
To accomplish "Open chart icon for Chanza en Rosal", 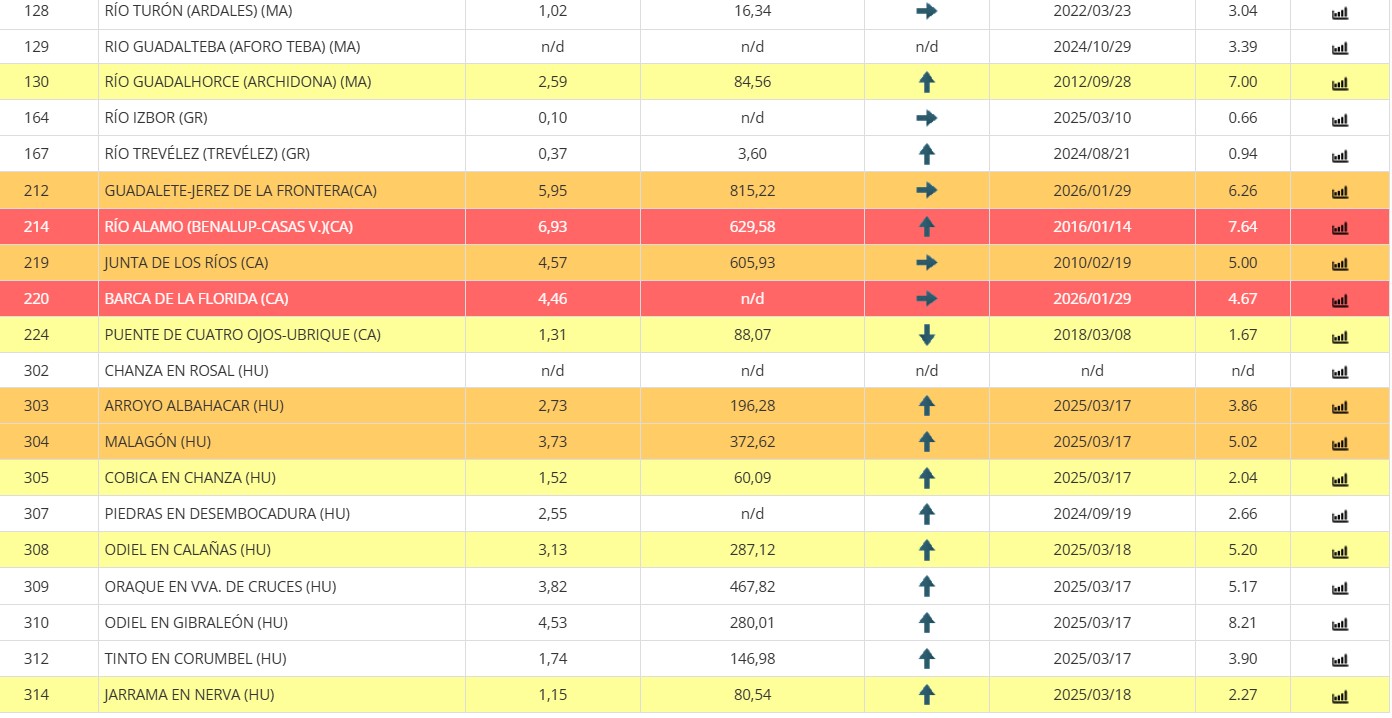I will coord(1339,372).
